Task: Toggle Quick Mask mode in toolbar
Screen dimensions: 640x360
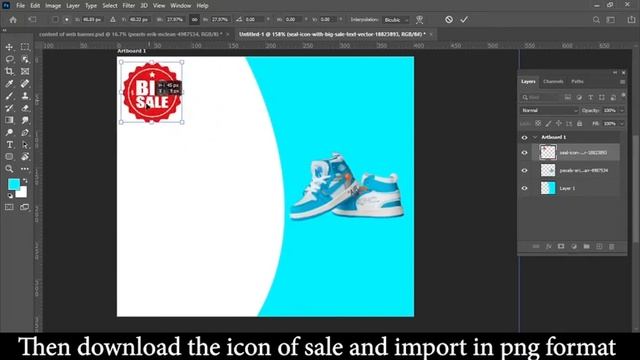Action: 9,207
